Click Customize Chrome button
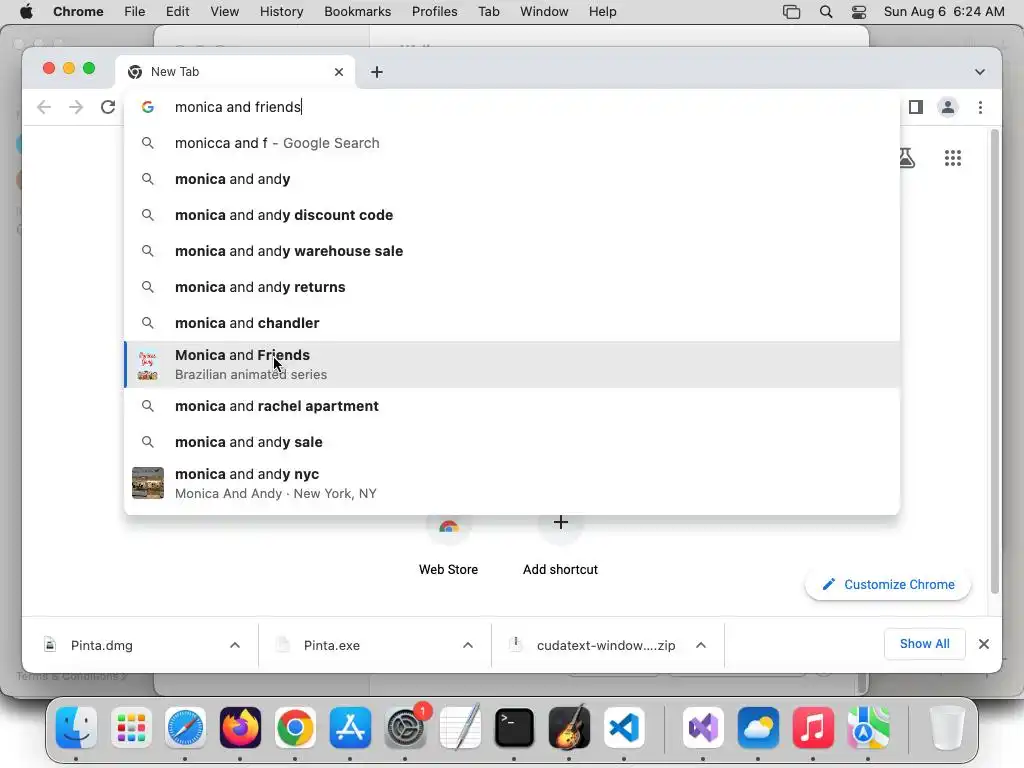 pos(888,584)
